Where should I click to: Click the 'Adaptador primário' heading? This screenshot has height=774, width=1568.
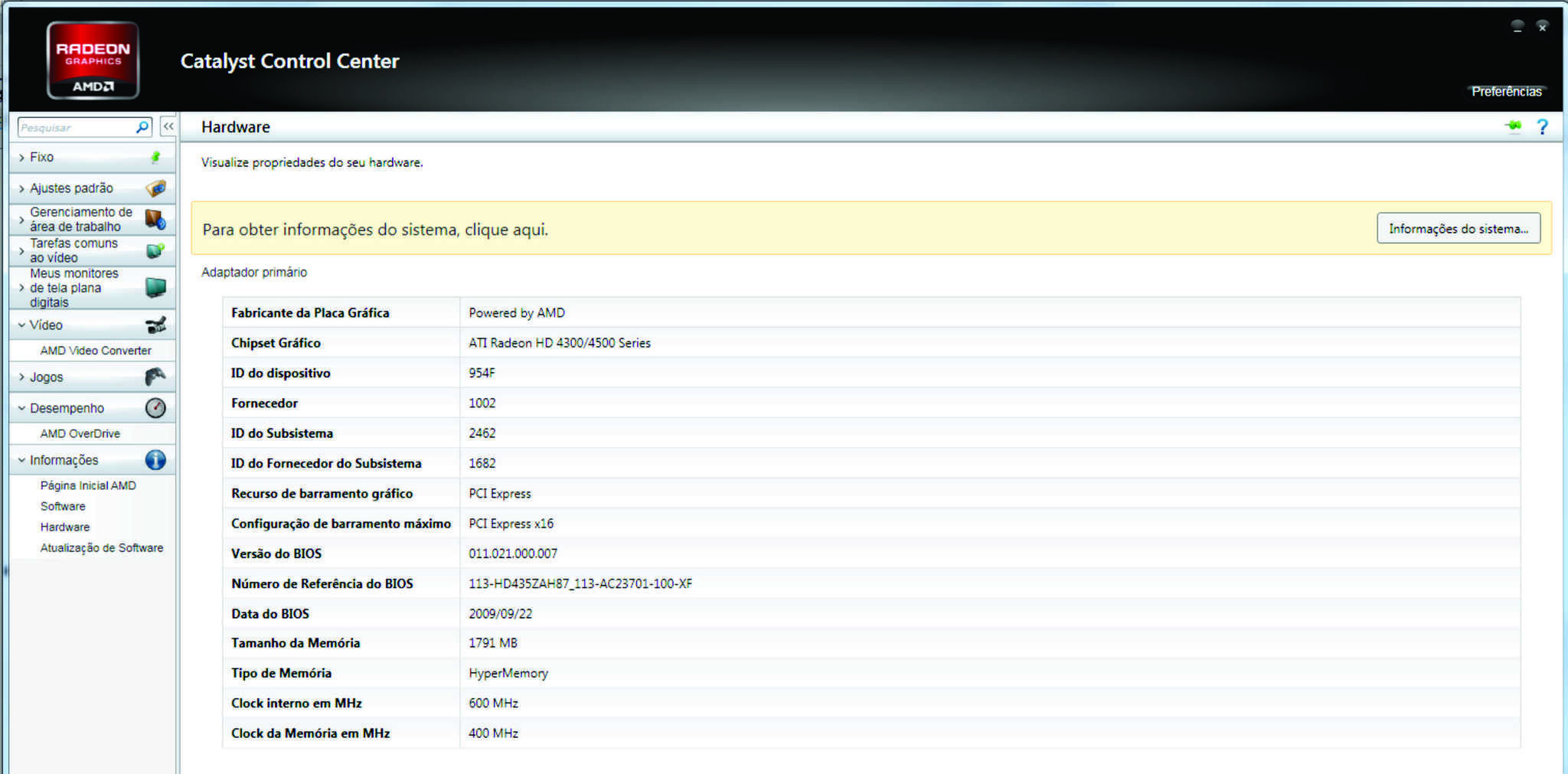click(254, 272)
